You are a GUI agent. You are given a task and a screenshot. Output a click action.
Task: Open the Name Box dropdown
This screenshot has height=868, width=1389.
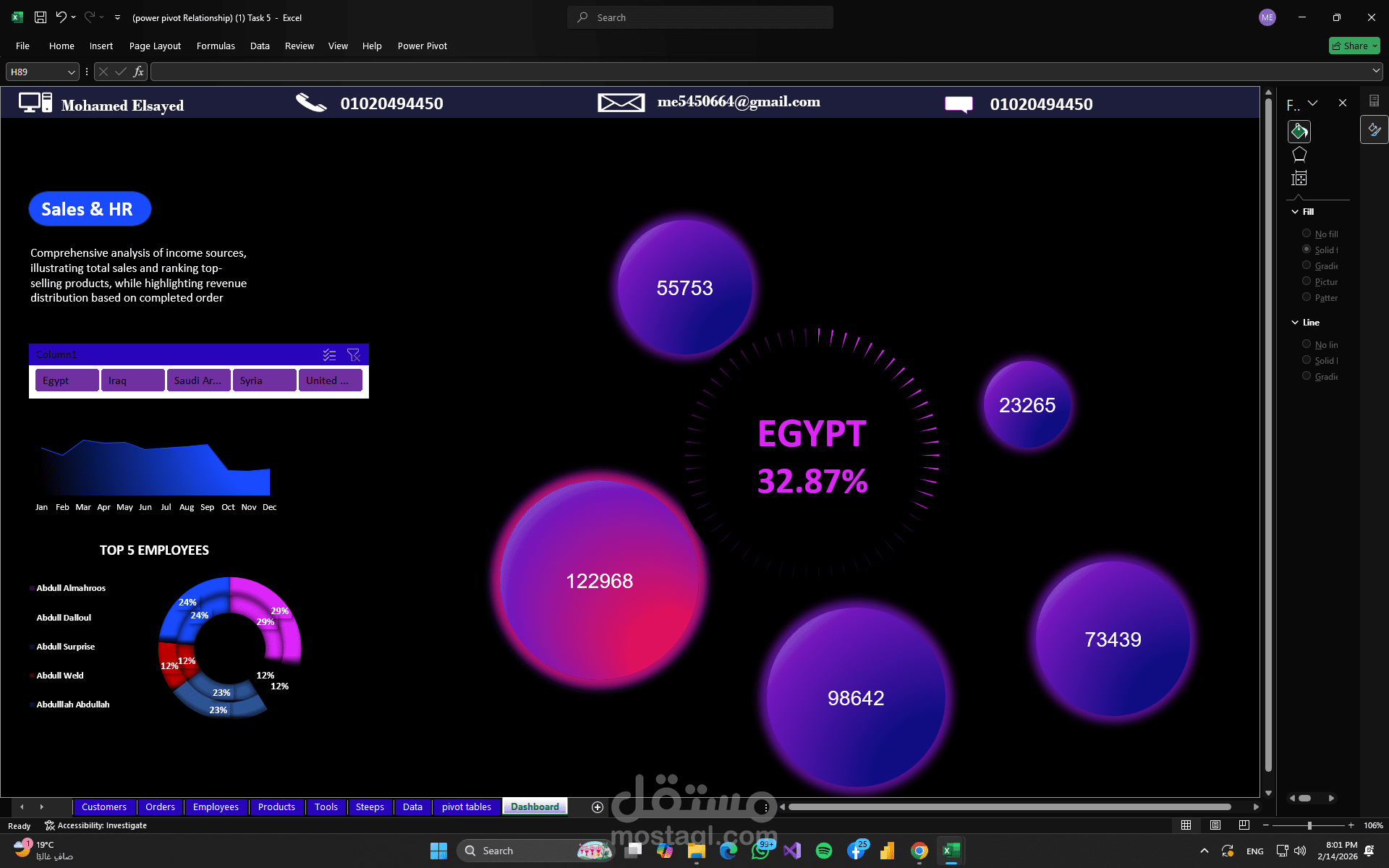click(x=70, y=72)
